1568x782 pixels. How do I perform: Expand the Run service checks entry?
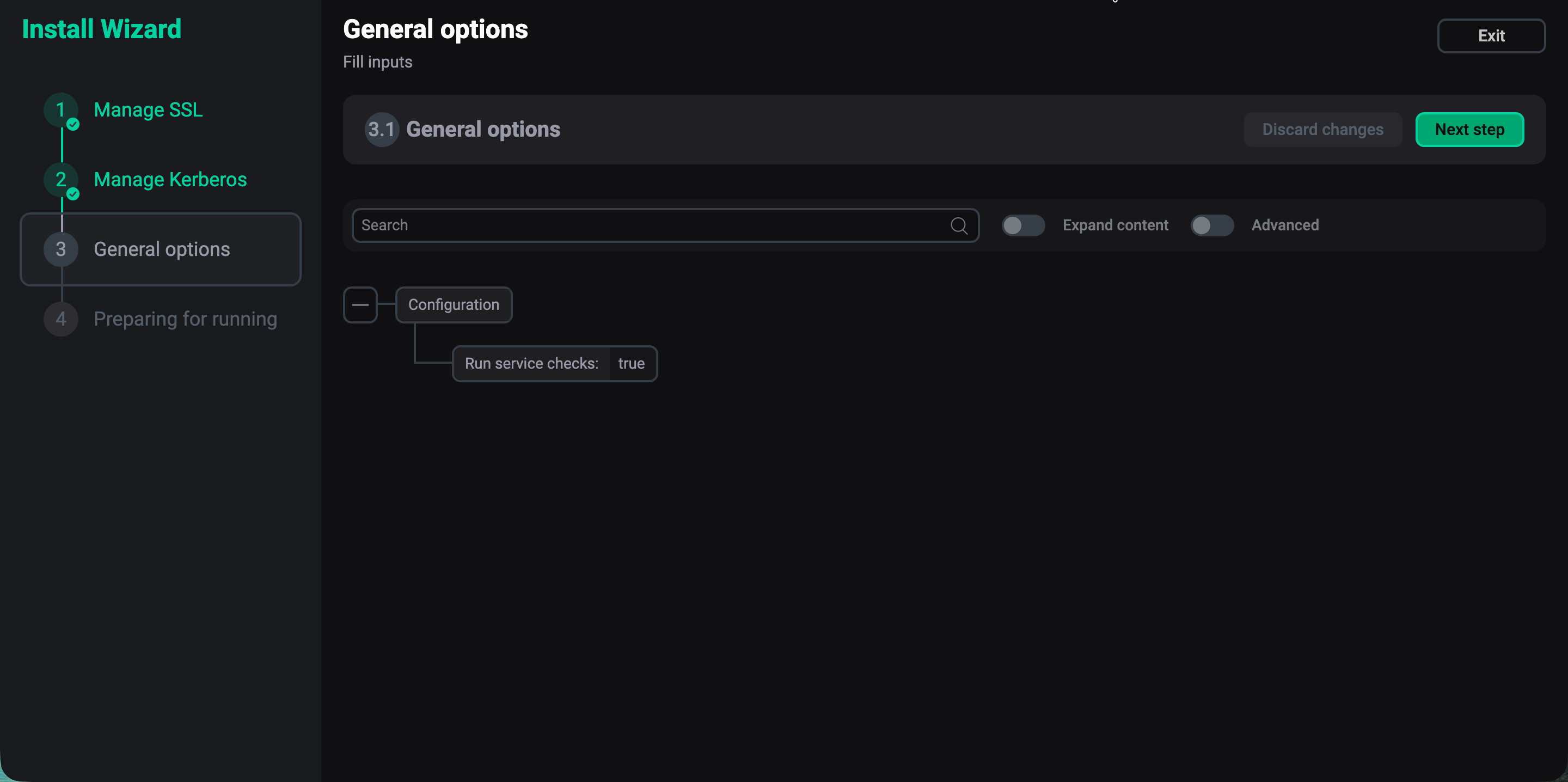click(531, 363)
